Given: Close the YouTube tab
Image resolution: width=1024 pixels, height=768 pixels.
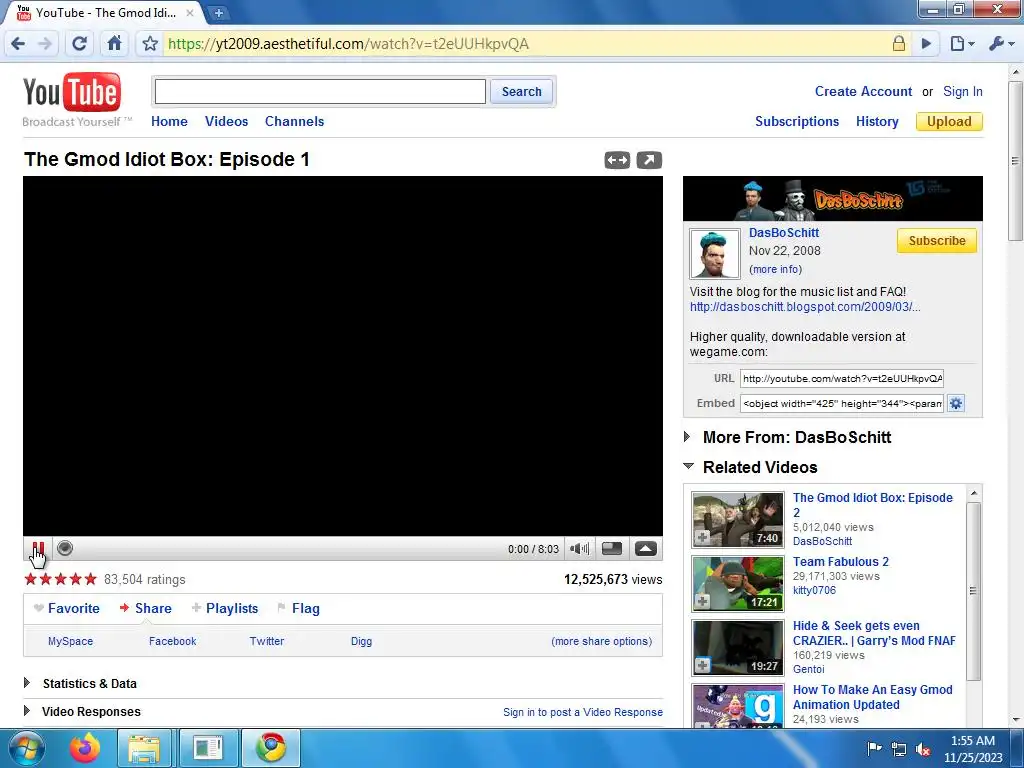Looking at the screenshot, I should tap(189, 12).
